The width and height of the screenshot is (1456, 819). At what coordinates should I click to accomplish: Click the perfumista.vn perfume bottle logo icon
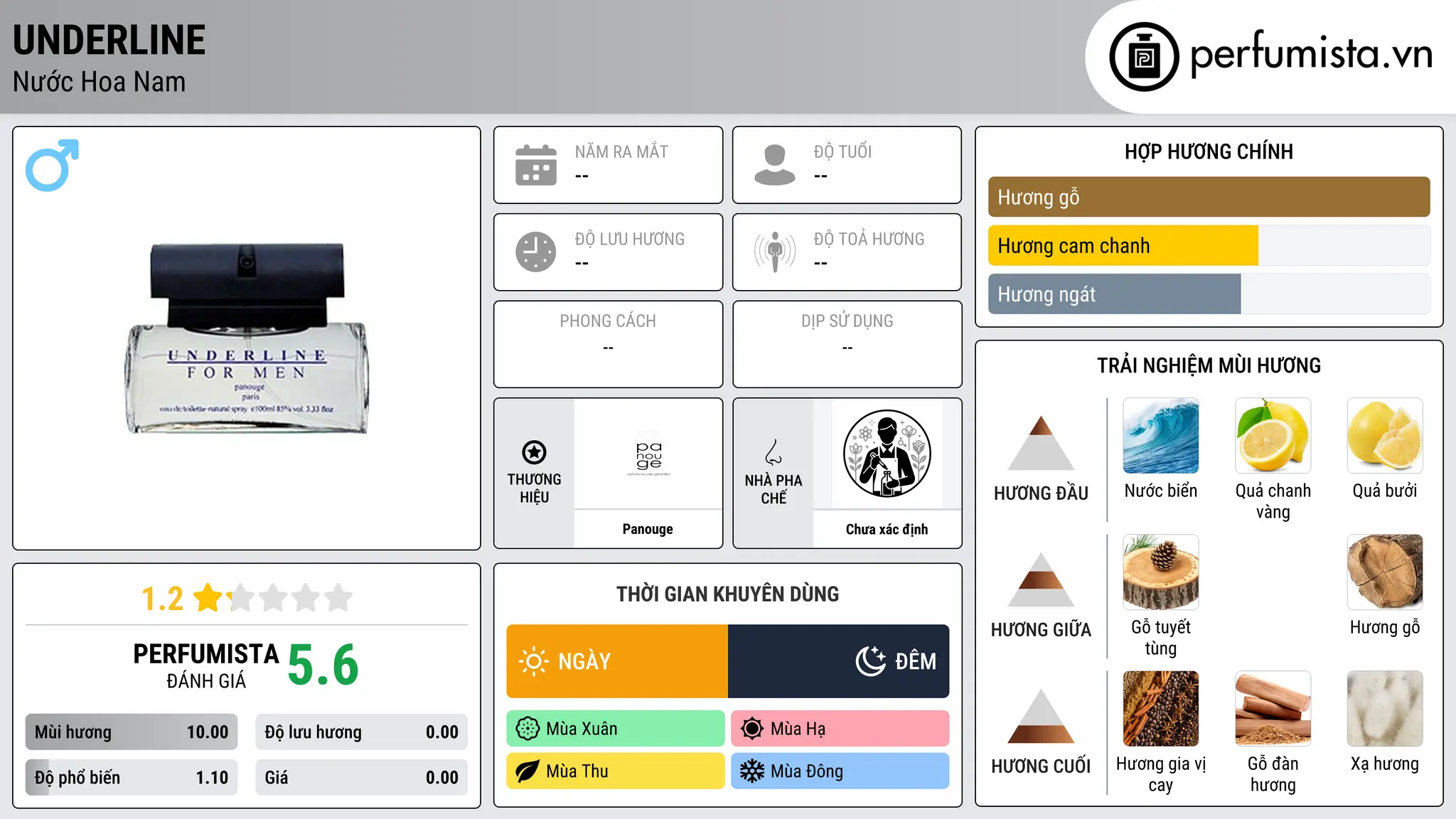[x=1144, y=57]
